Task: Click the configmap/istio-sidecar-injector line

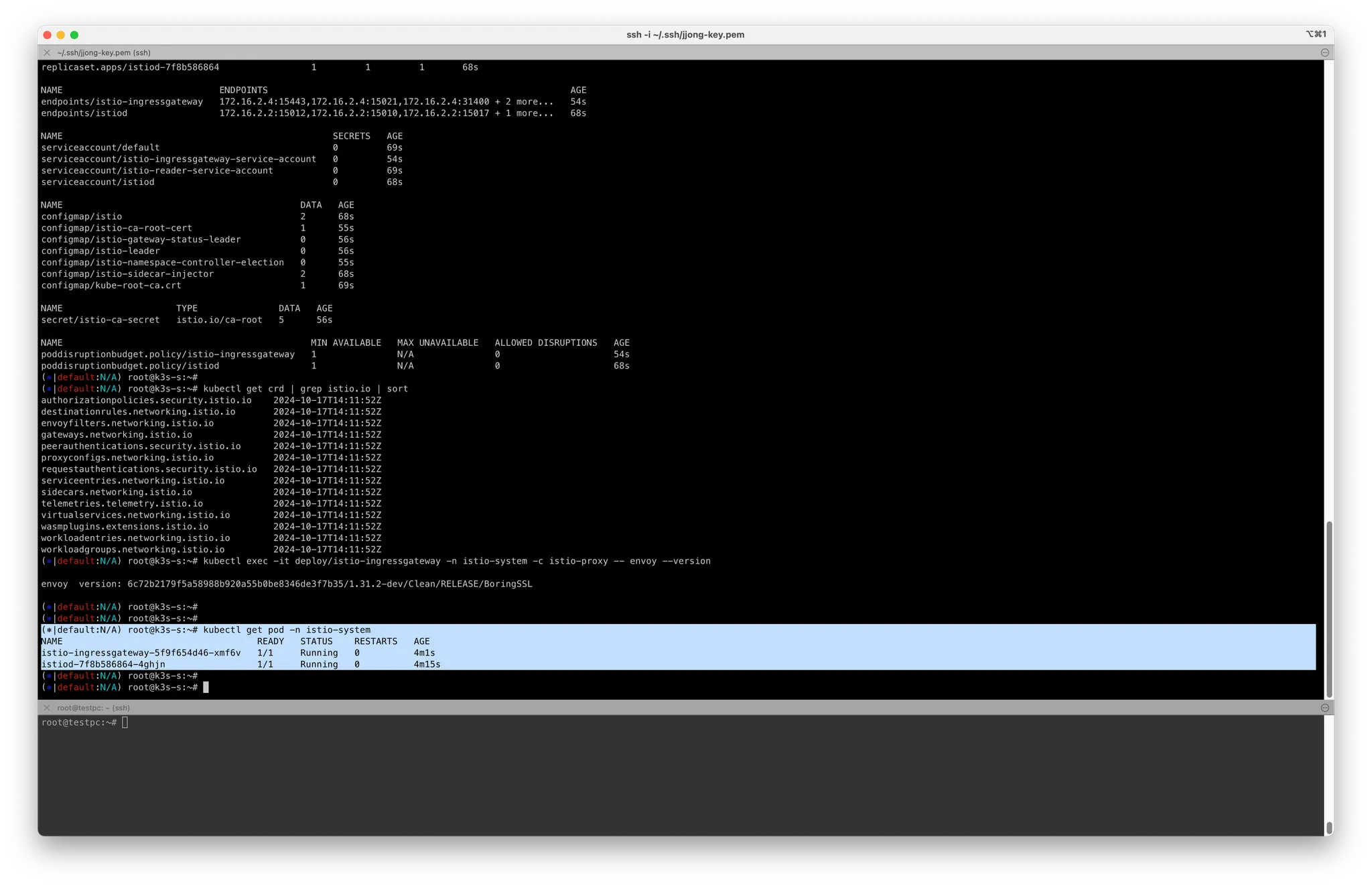Action: [127, 274]
